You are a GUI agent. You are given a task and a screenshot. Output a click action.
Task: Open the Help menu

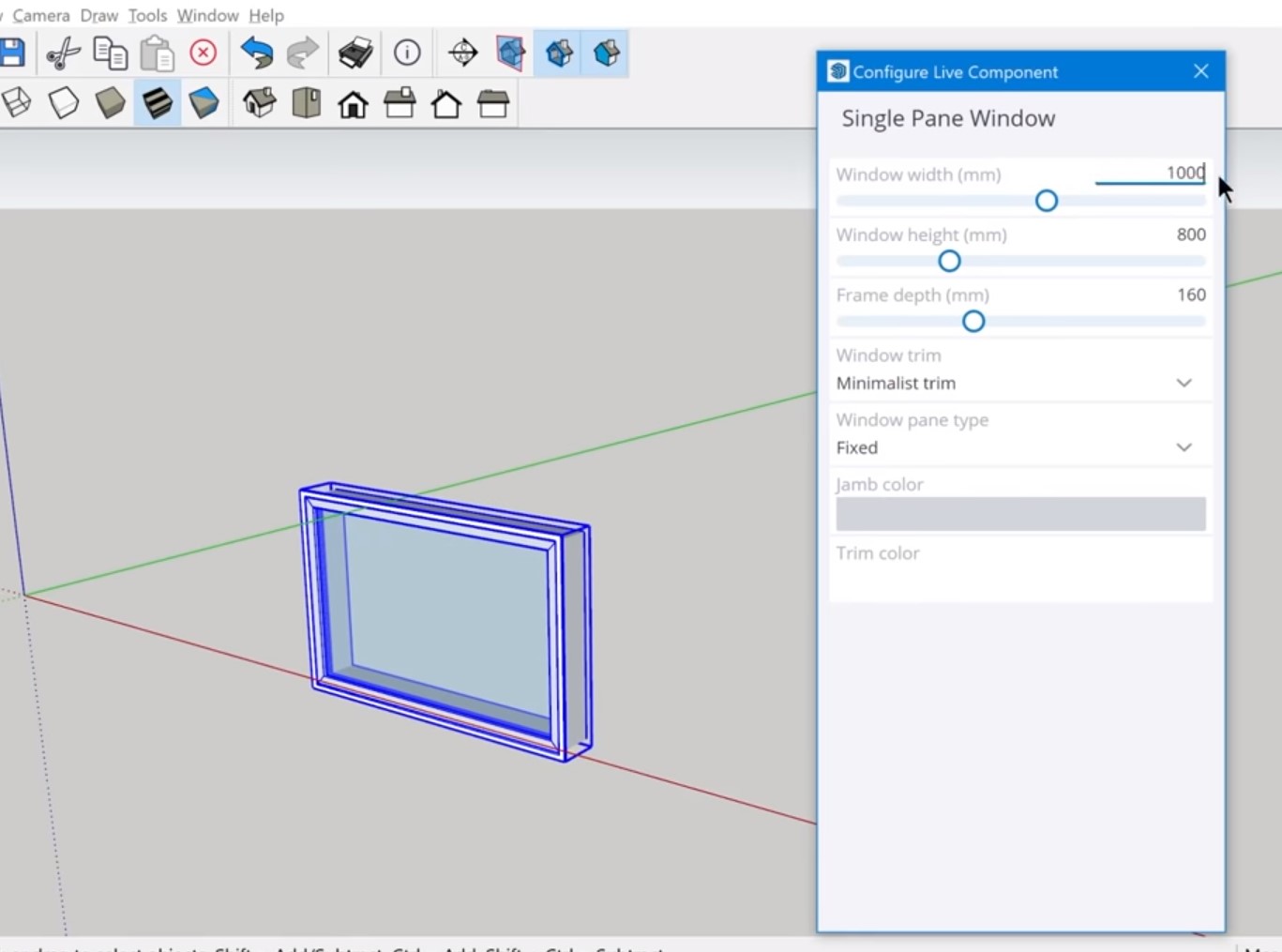(266, 15)
